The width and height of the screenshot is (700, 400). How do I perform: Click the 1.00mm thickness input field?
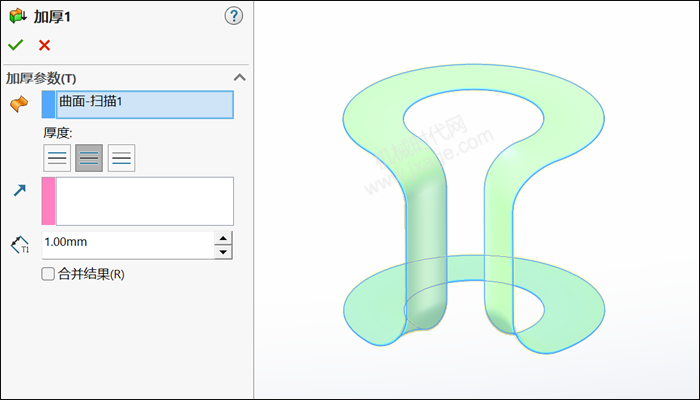point(127,244)
